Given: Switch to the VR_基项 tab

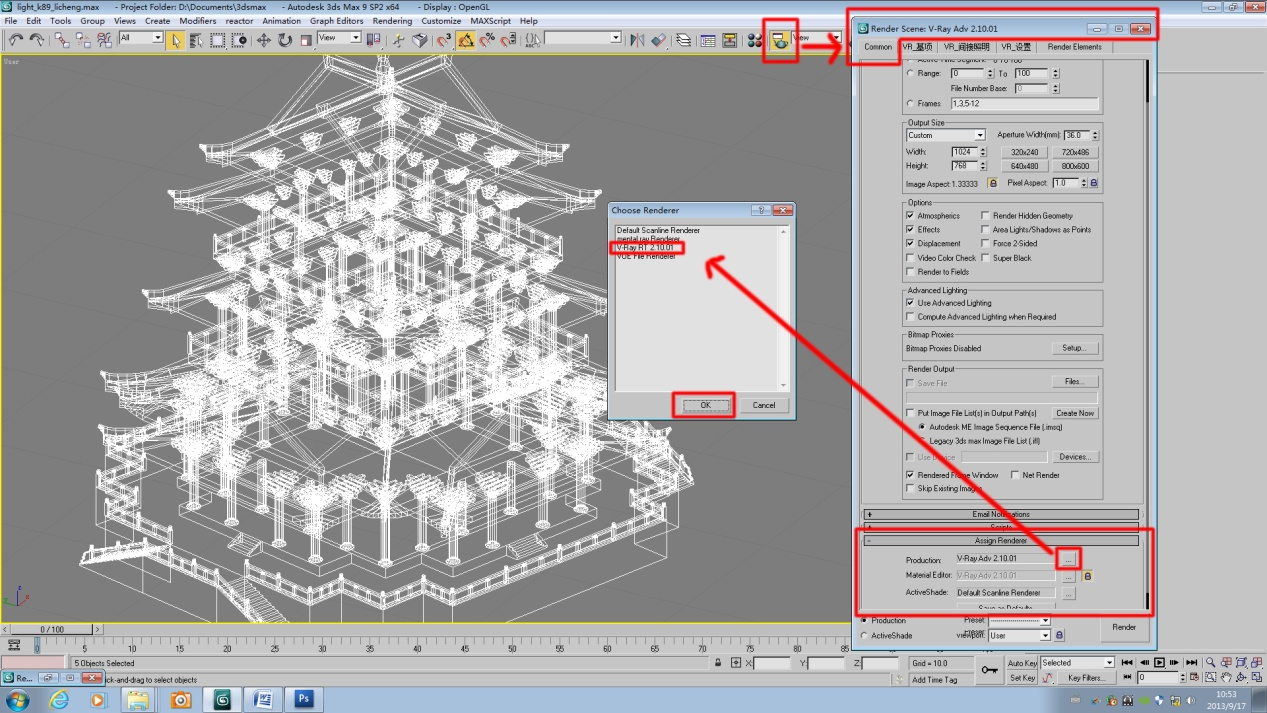Looking at the screenshot, I should 917,47.
